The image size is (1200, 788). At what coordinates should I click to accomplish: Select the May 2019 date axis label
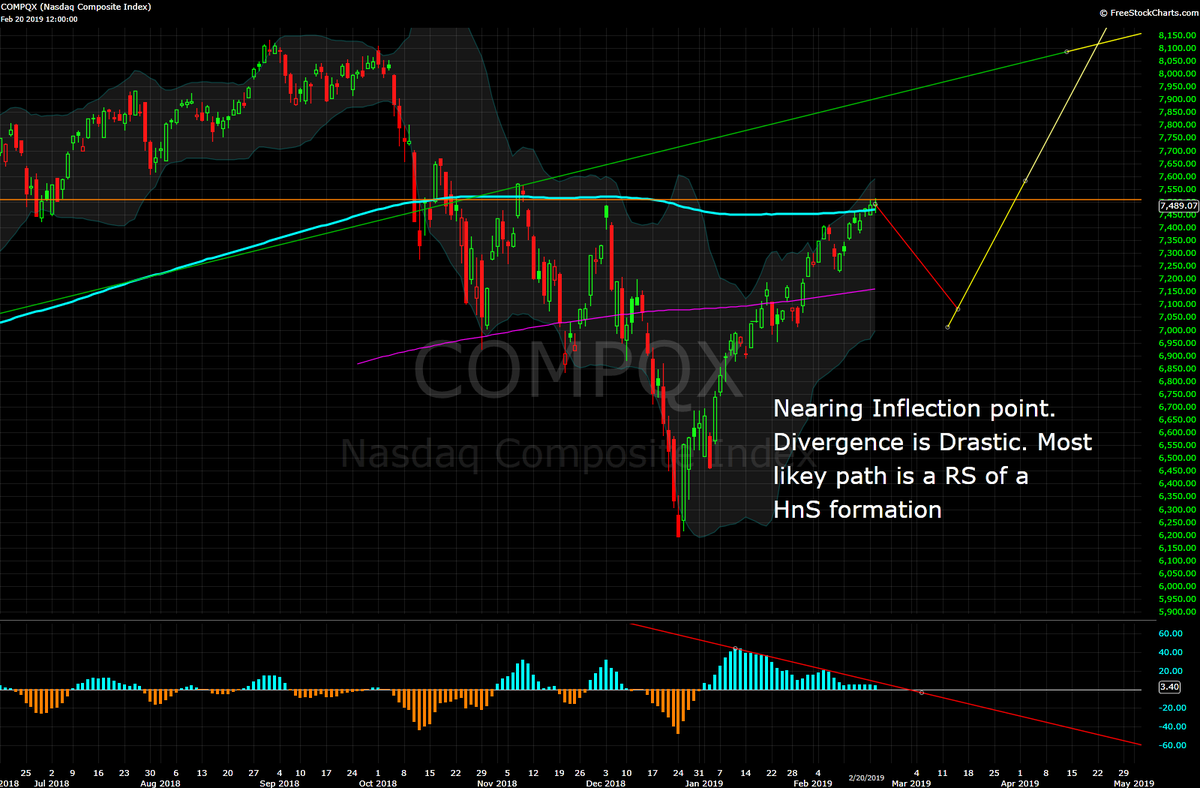[1136, 783]
